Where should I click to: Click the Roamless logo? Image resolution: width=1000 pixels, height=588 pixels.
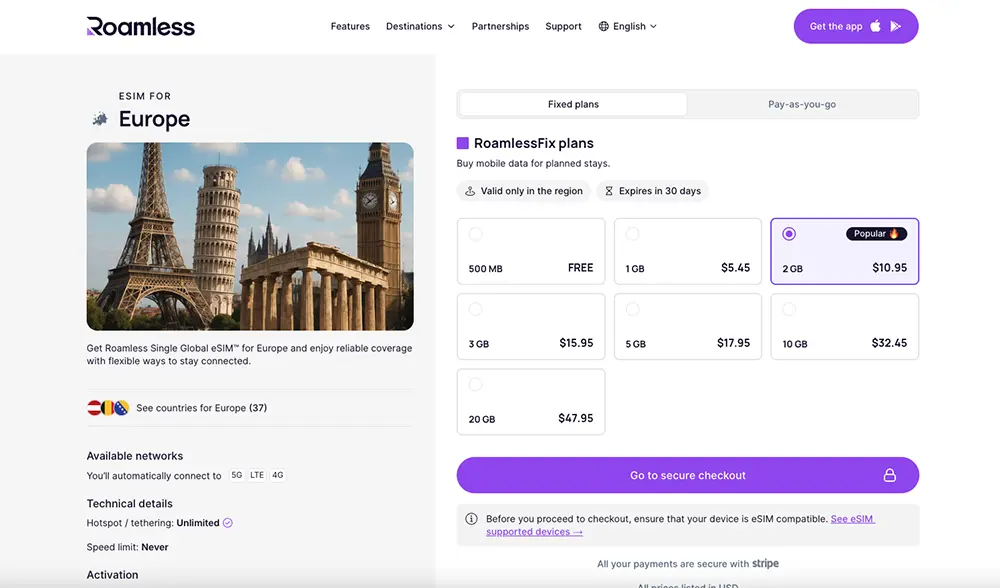click(x=141, y=26)
